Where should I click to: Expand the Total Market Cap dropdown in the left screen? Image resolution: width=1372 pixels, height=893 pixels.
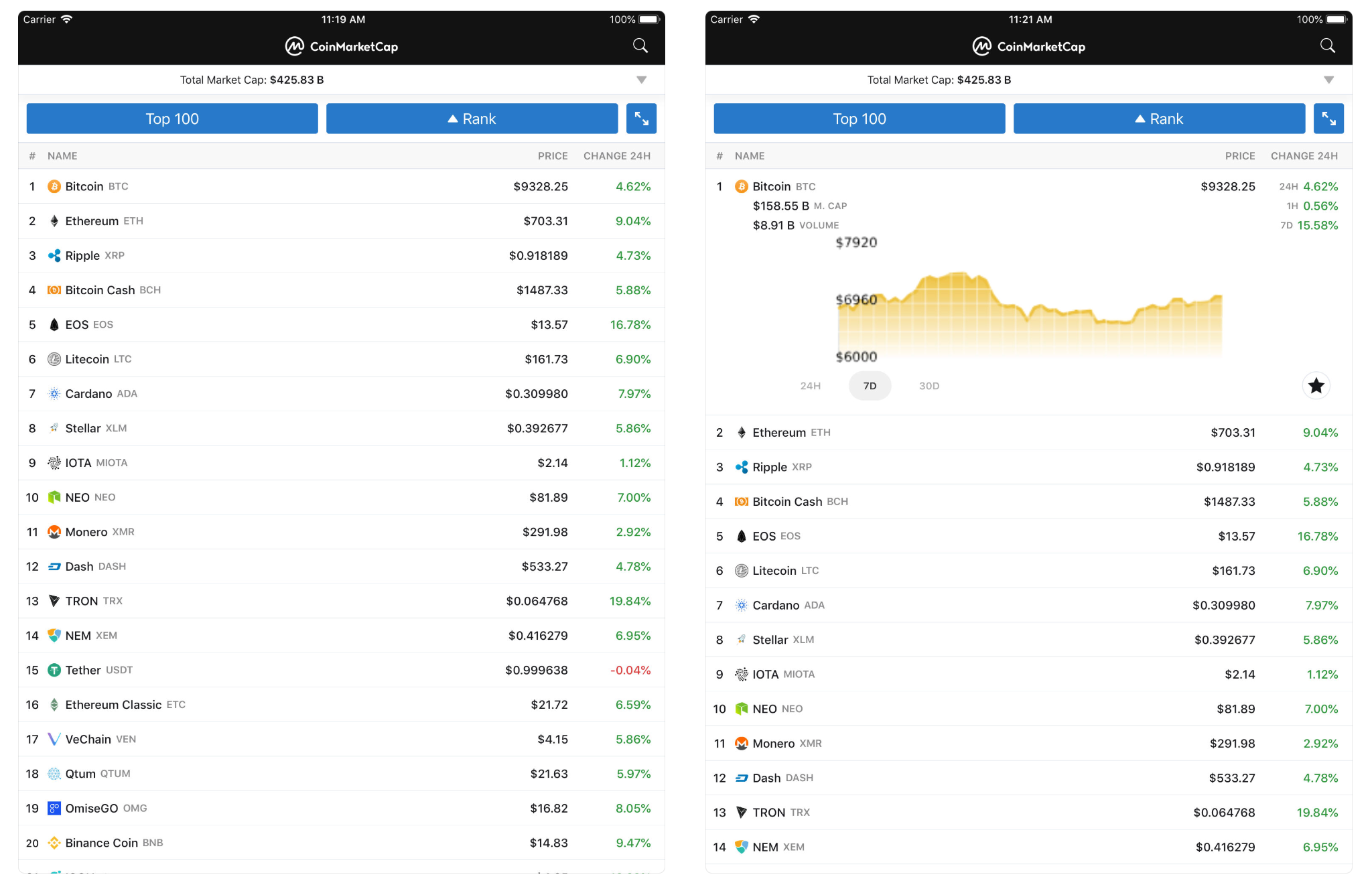pos(641,80)
